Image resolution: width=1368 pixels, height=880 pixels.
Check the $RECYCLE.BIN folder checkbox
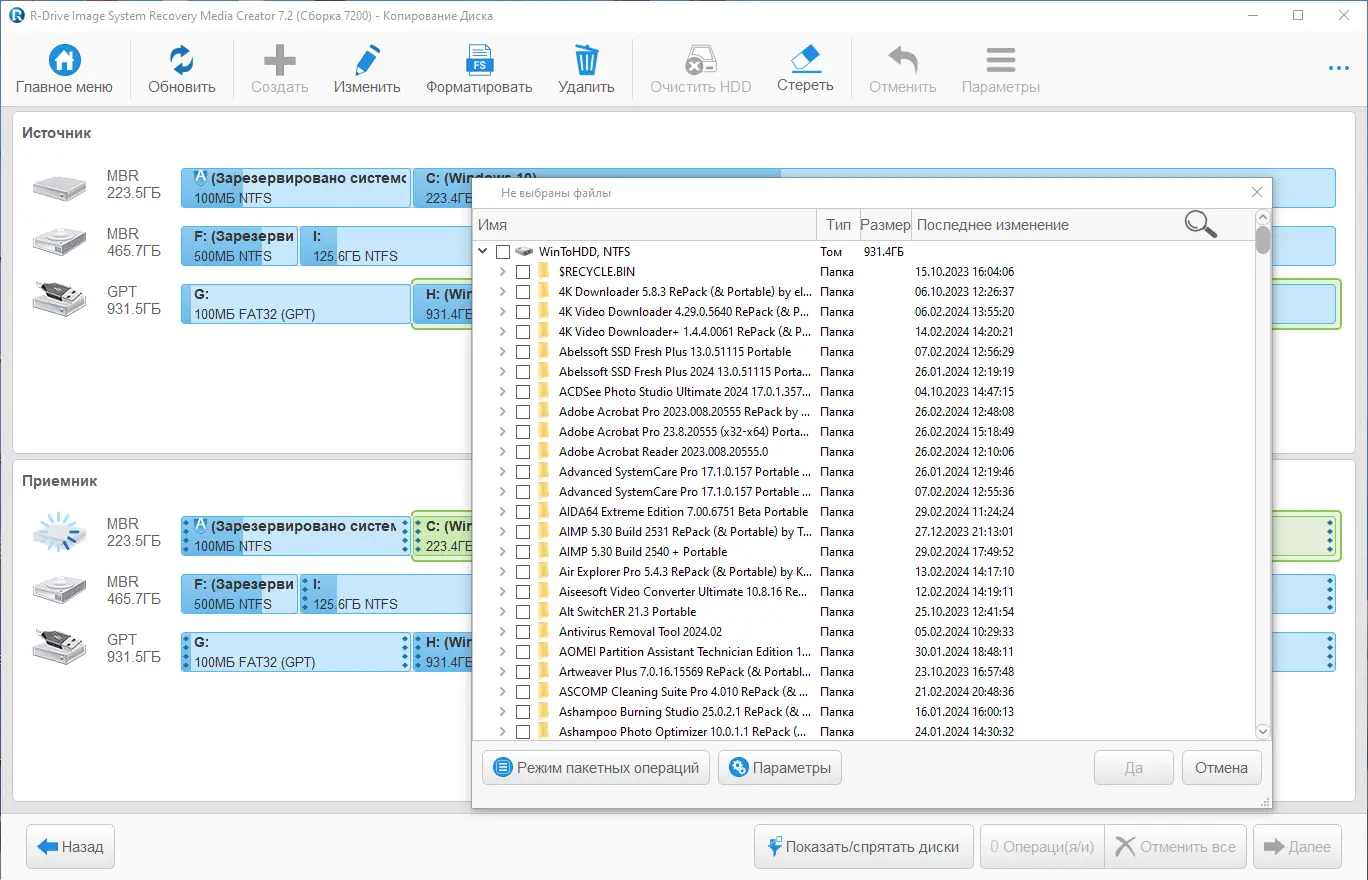(523, 272)
